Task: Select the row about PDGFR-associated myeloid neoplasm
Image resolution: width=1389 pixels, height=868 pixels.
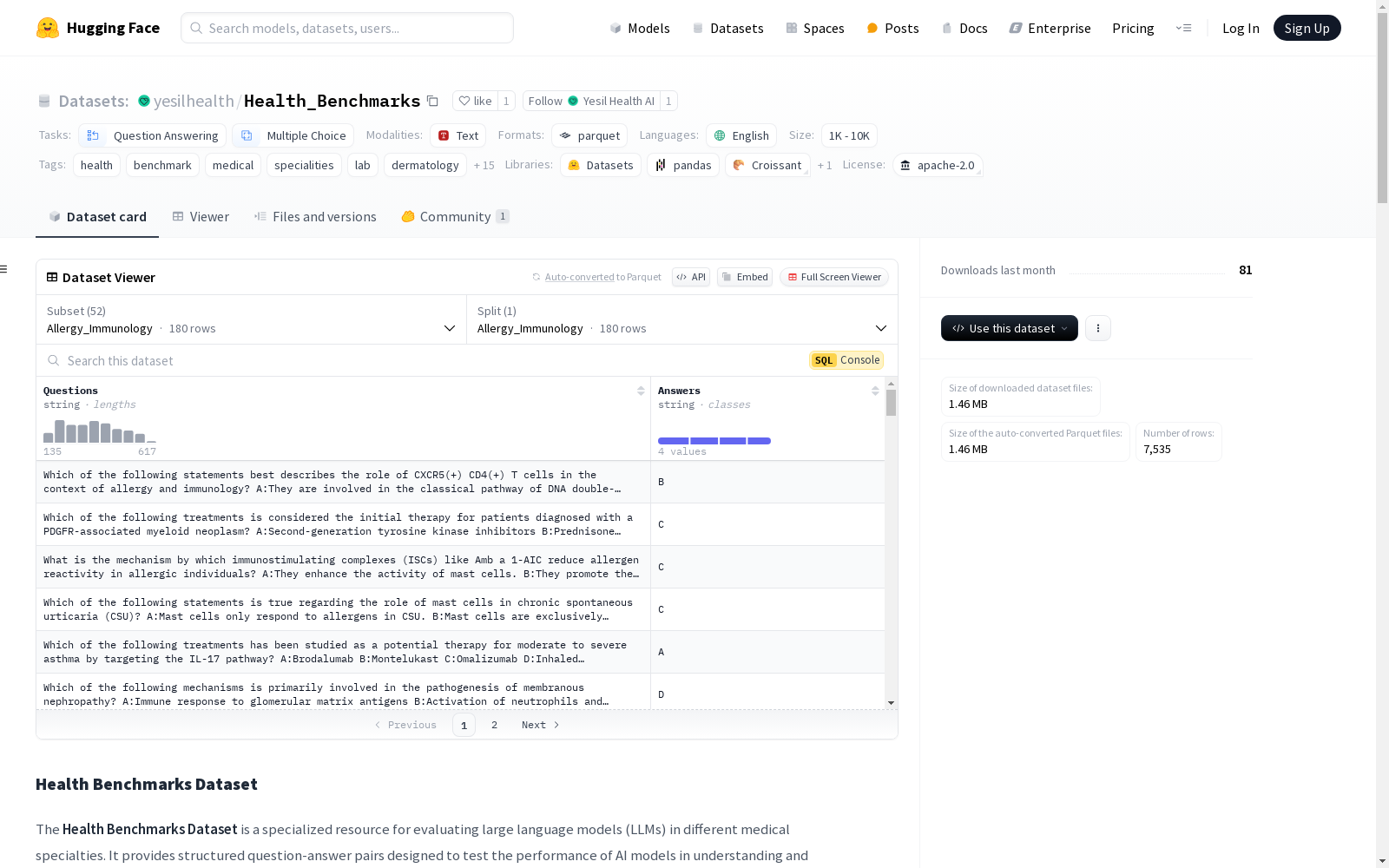Action: click(460, 524)
